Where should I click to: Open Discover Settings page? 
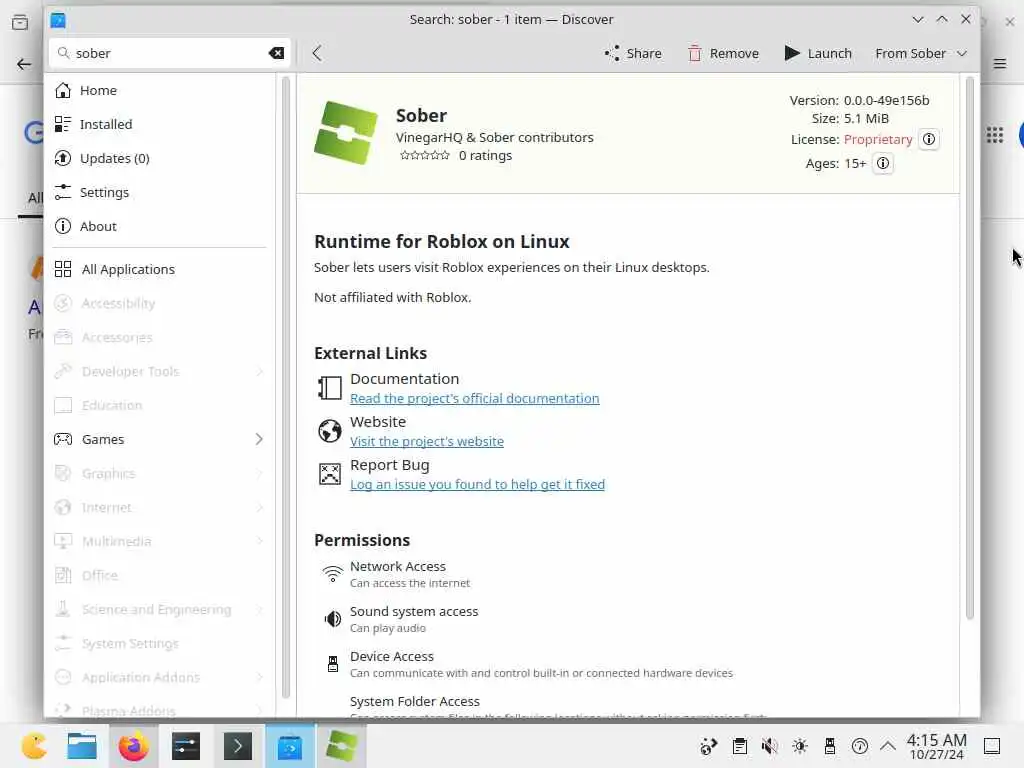point(159,192)
